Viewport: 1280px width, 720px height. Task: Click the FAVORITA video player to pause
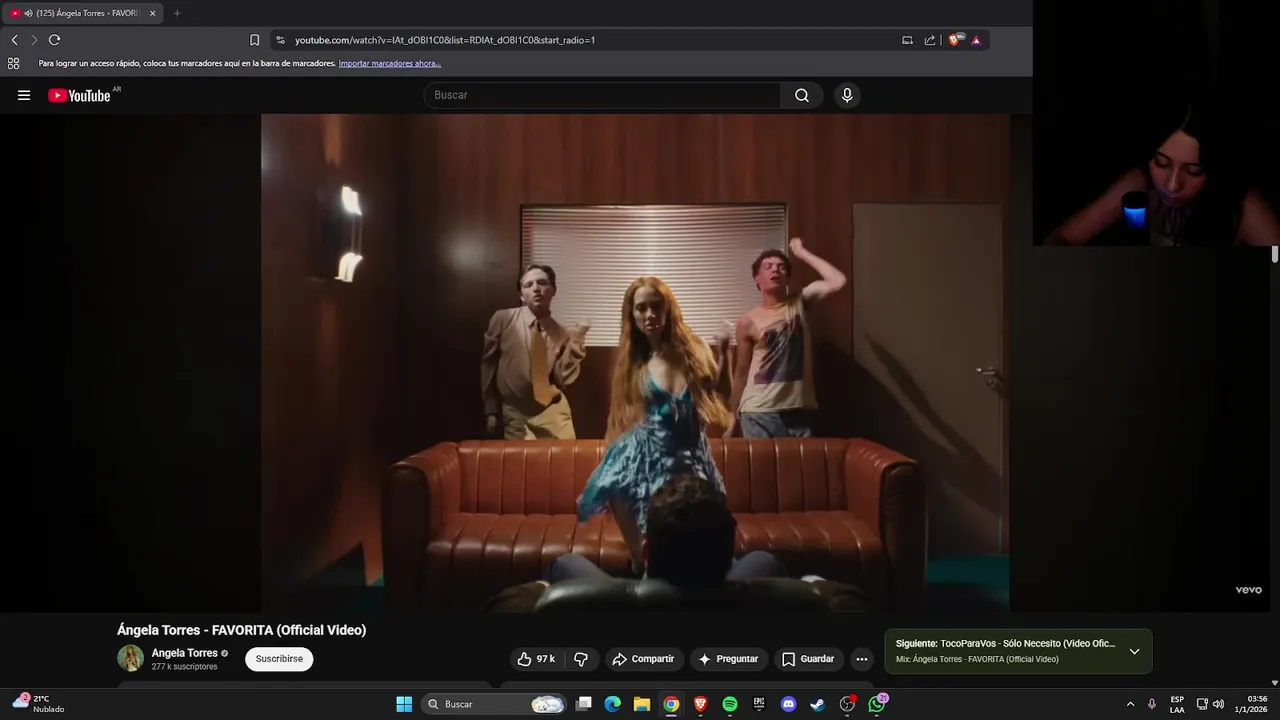click(635, 362)
